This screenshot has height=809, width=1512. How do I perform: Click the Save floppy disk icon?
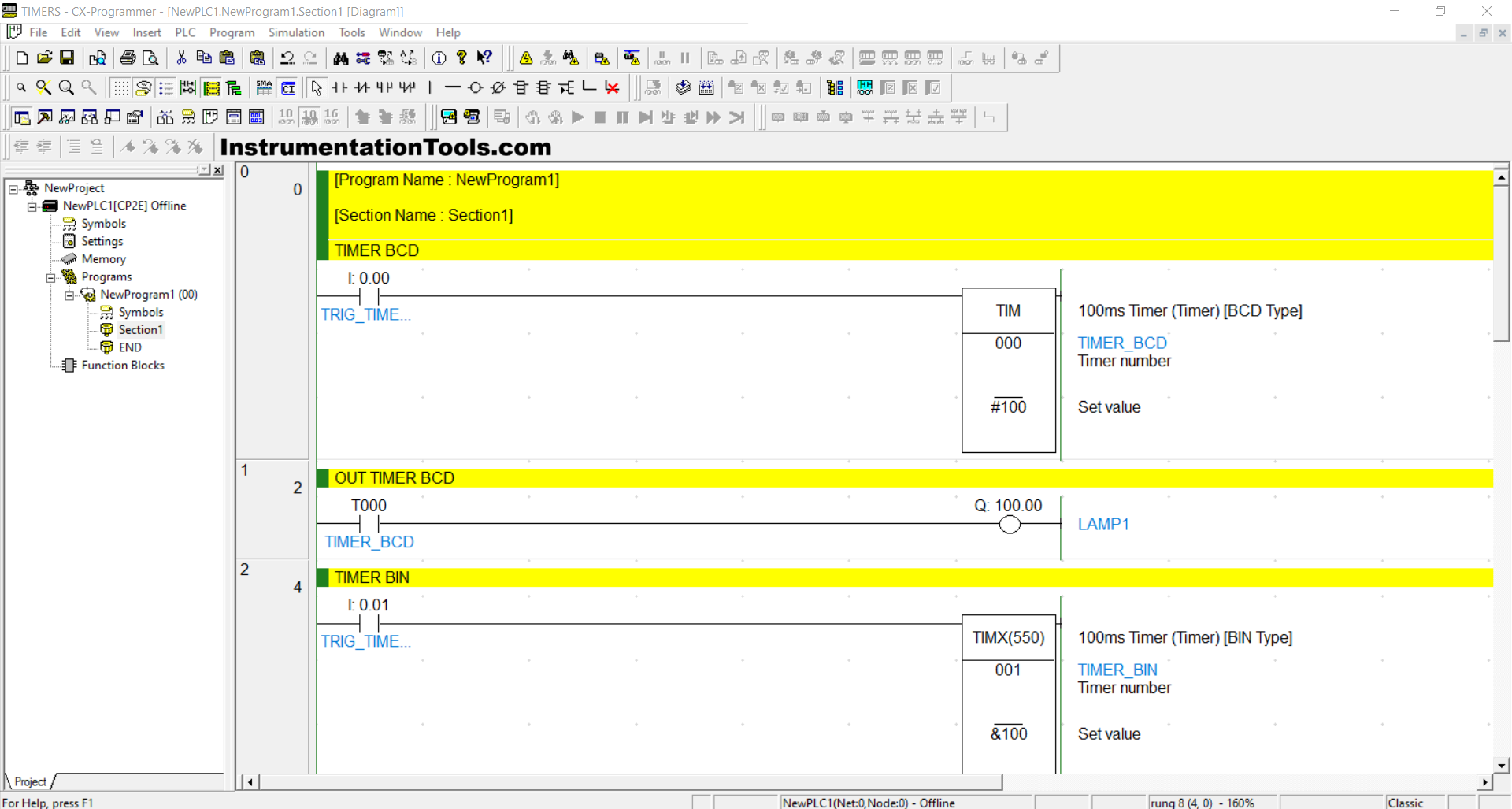68,58
